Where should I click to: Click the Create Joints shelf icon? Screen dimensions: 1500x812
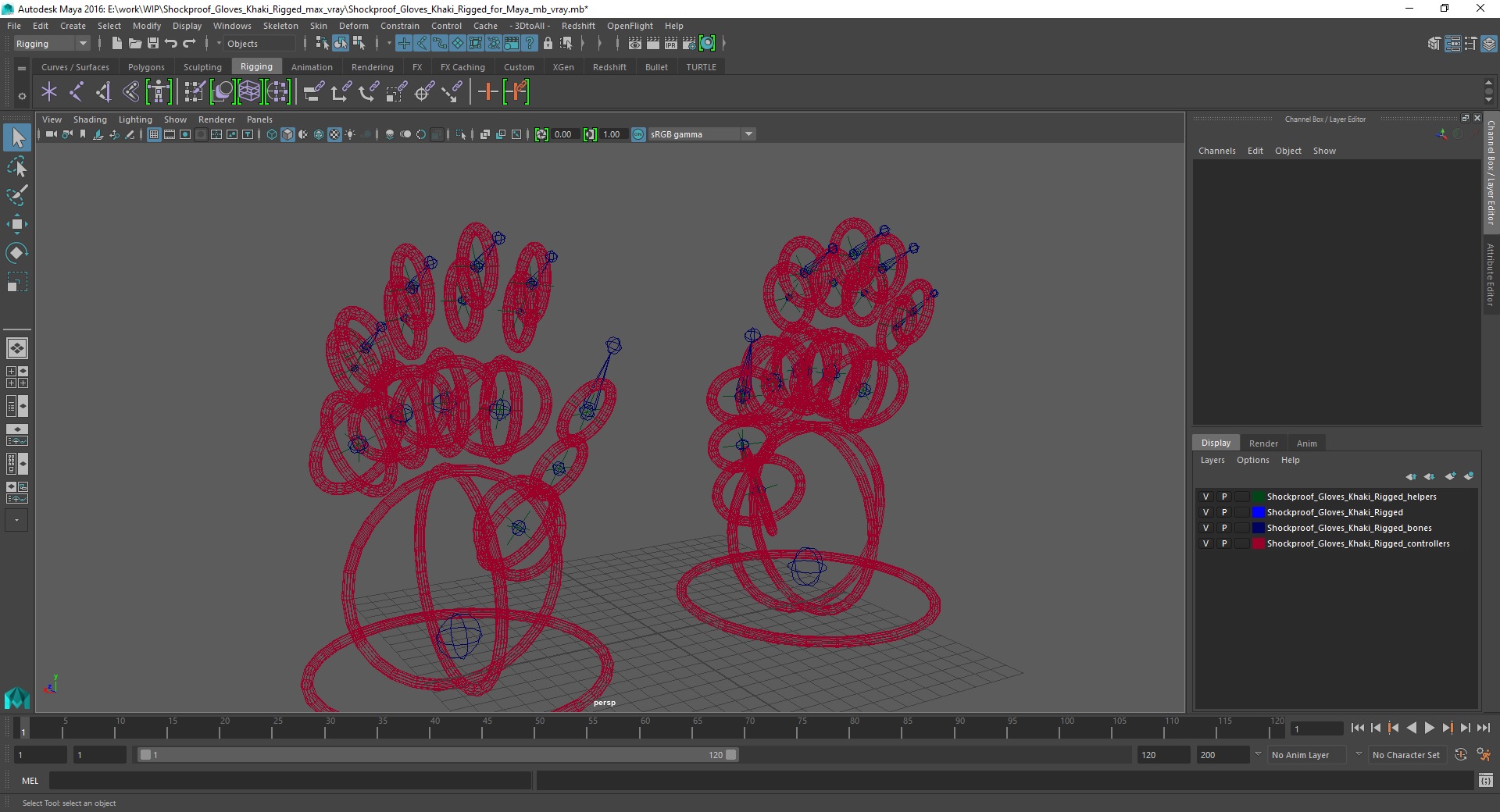click(x=76, y=92)
